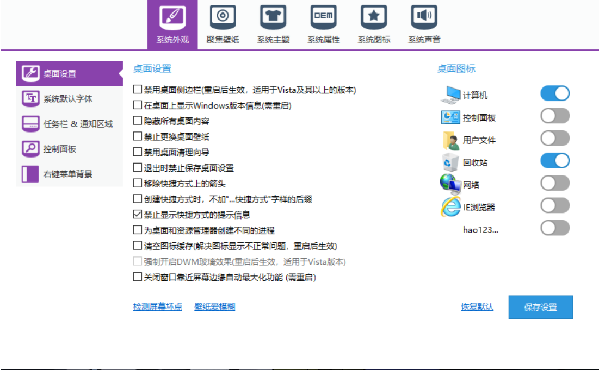Check 清空图标缓存 option

[x=137, y=246]
